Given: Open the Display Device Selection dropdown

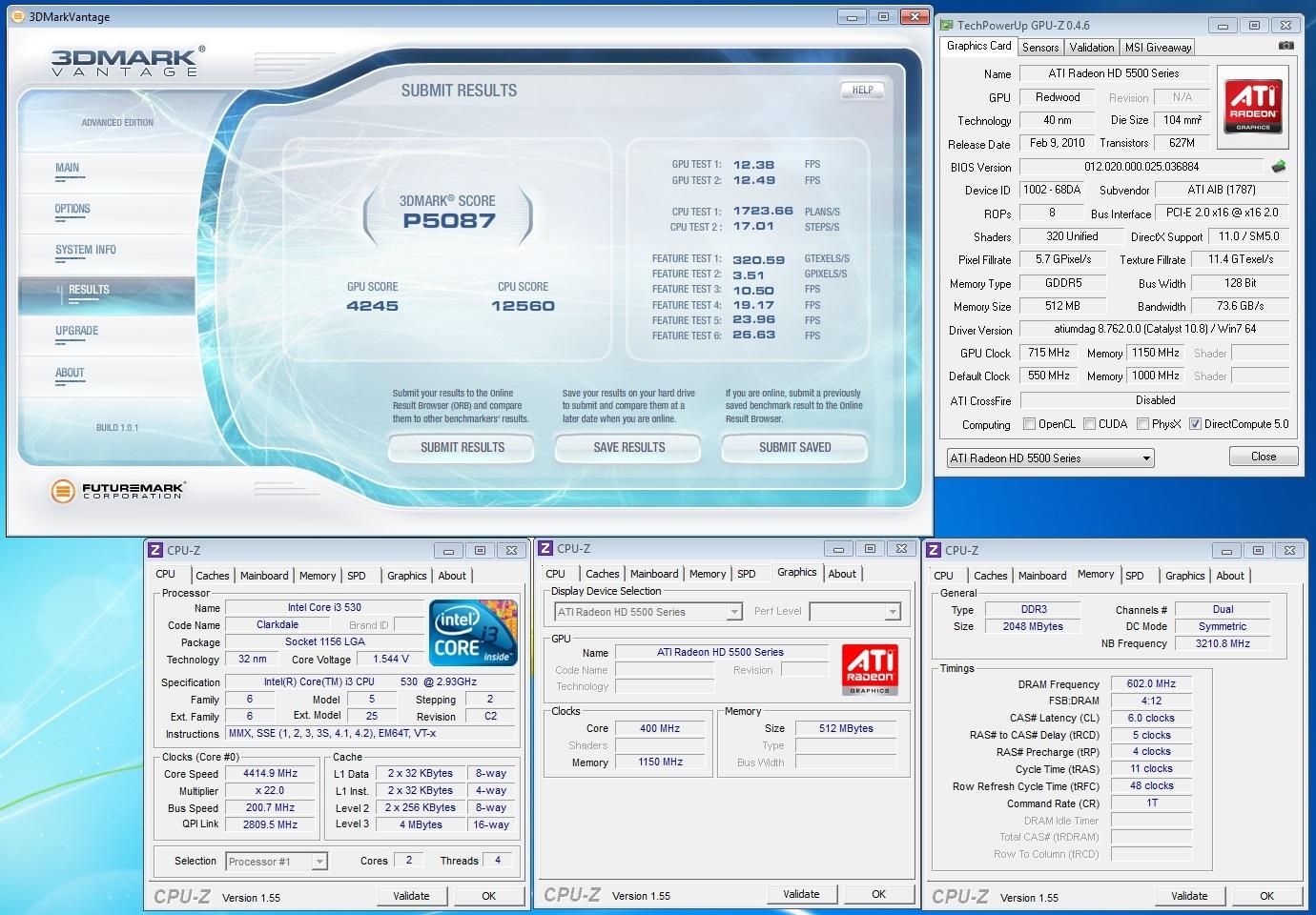Looking at the screenshot, I should click(x=647, y=612).
